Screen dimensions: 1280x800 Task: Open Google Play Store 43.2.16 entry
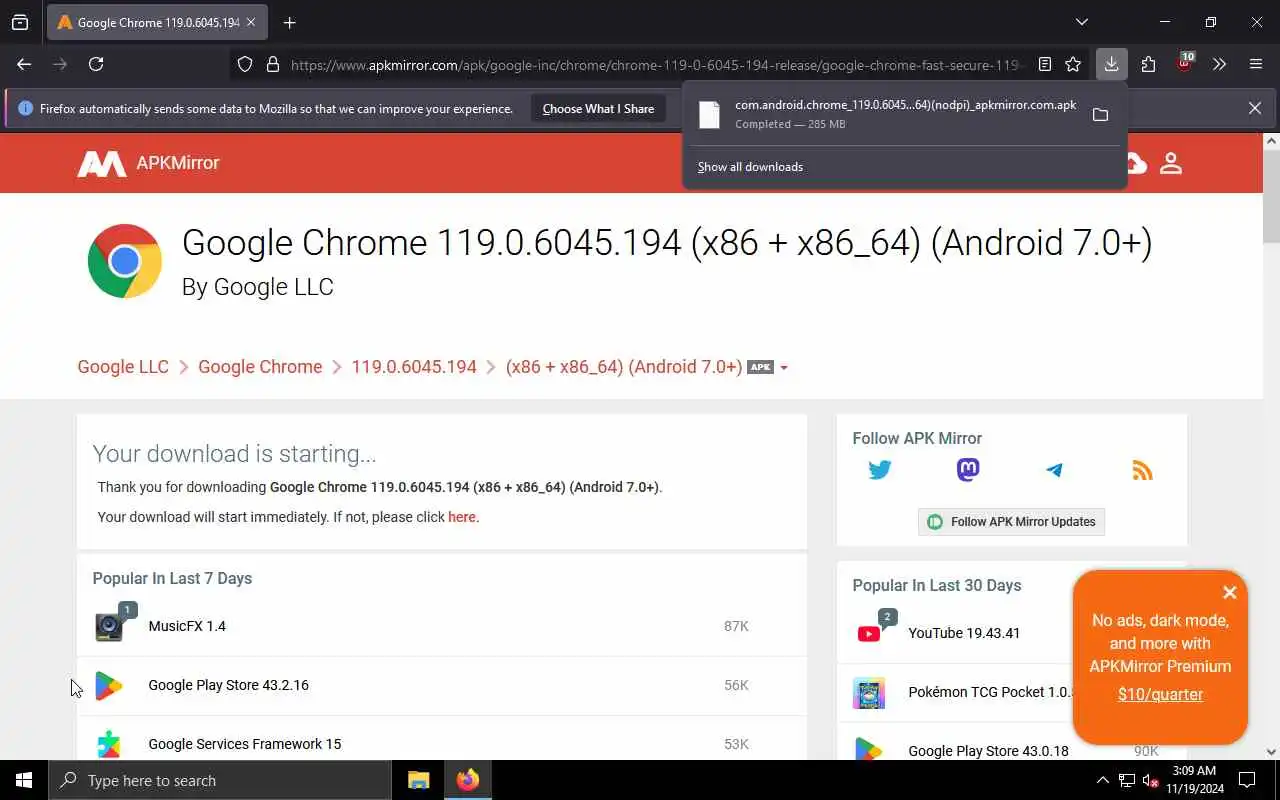pos(228,685)
